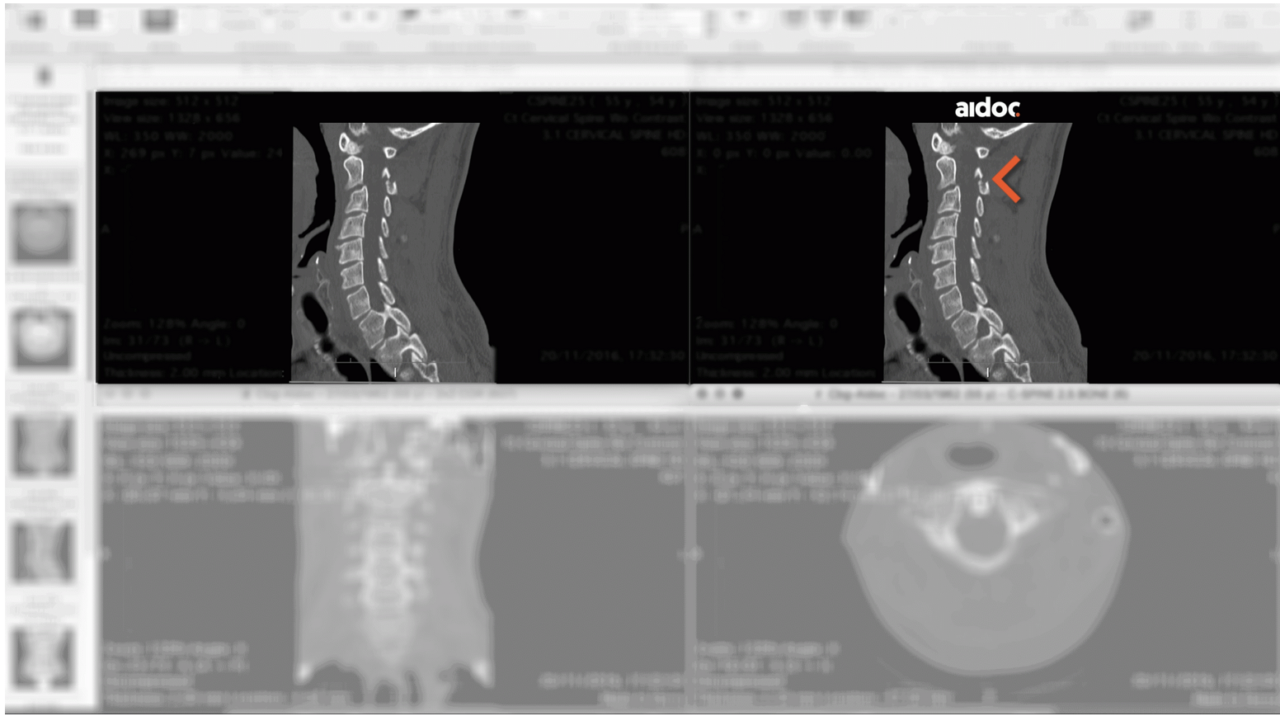Image resolution: width=1280 pixels, height=716 pixels.
Task: Click the aidoc logo above the scan
Action: click(986, 108)
